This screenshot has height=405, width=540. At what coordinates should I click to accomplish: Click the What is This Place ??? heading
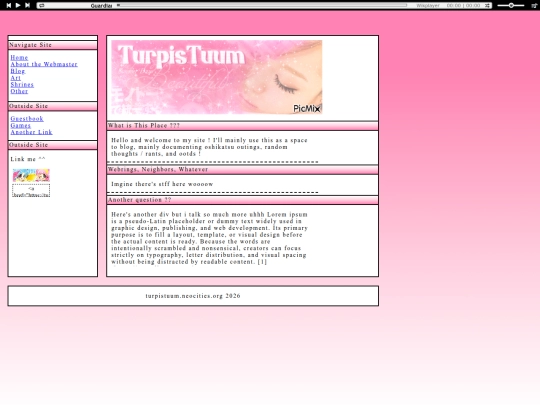tap(242, 126)
